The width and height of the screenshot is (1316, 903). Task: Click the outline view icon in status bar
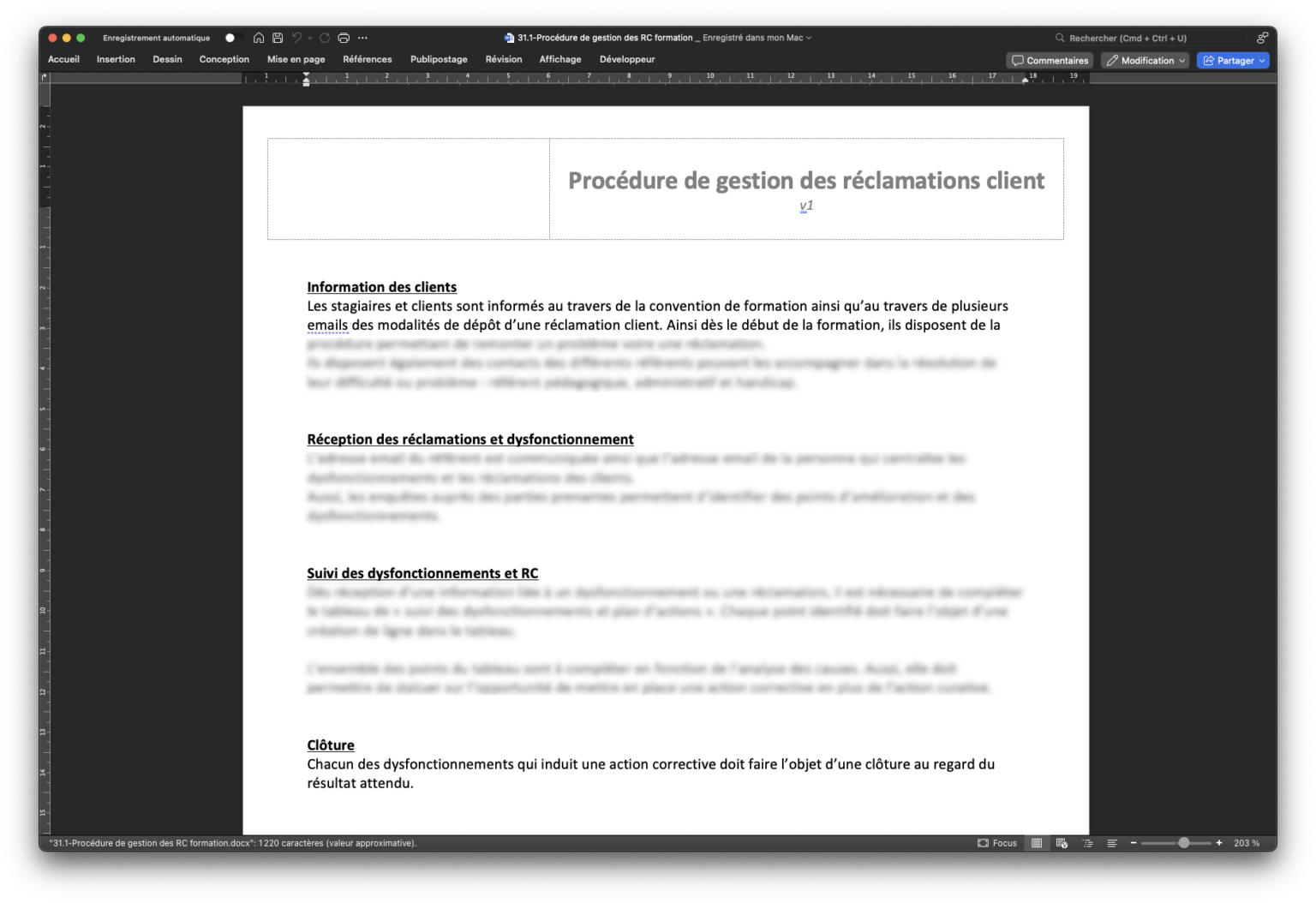(1088, 843)
